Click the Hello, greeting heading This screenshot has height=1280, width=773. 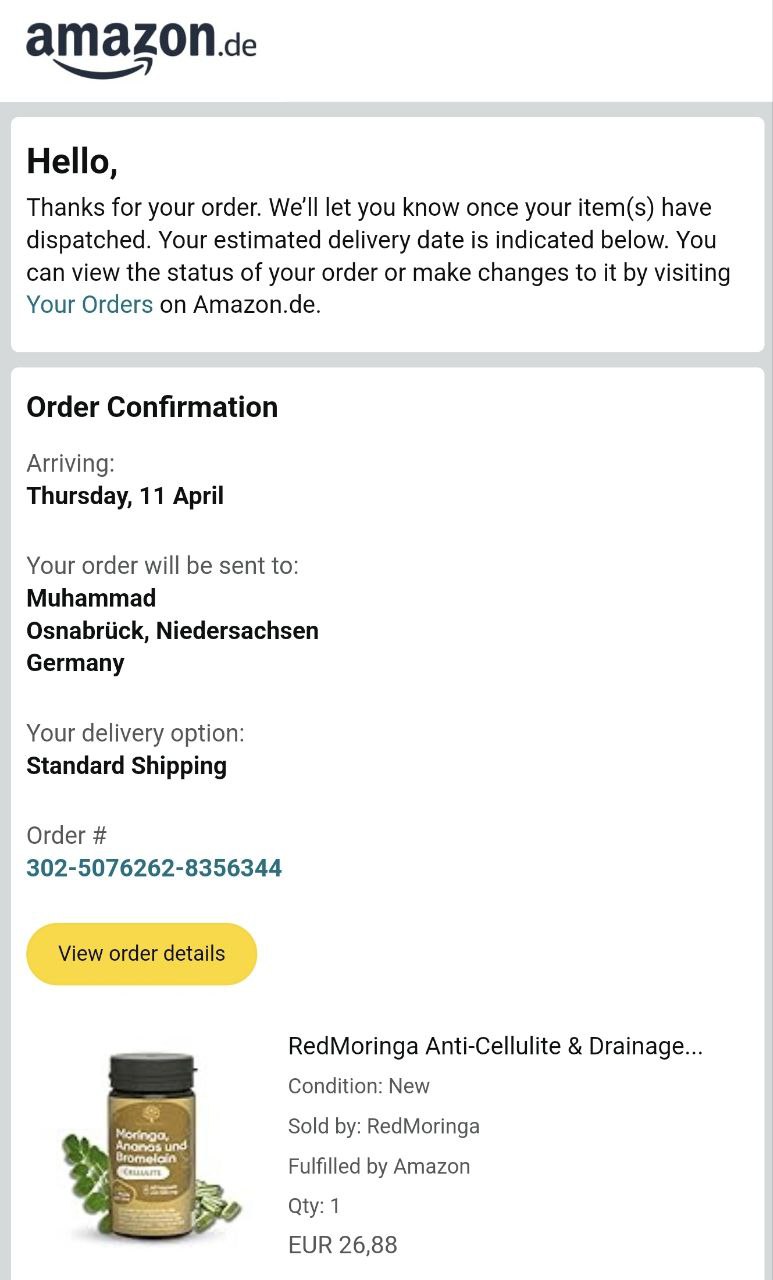point(72,162)
